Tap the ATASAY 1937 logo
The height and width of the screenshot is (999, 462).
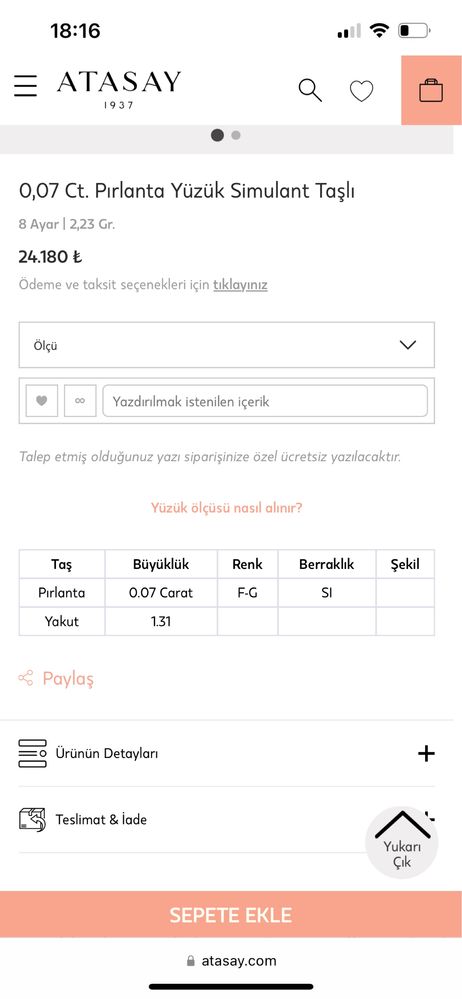tap(119, 90)
